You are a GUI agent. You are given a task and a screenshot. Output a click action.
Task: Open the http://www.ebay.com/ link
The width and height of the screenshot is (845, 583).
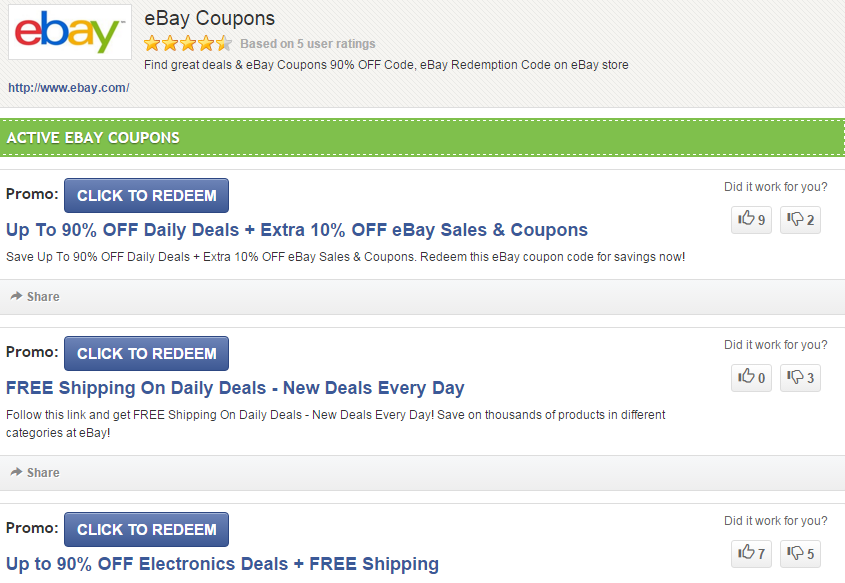[x=69, y=88]
